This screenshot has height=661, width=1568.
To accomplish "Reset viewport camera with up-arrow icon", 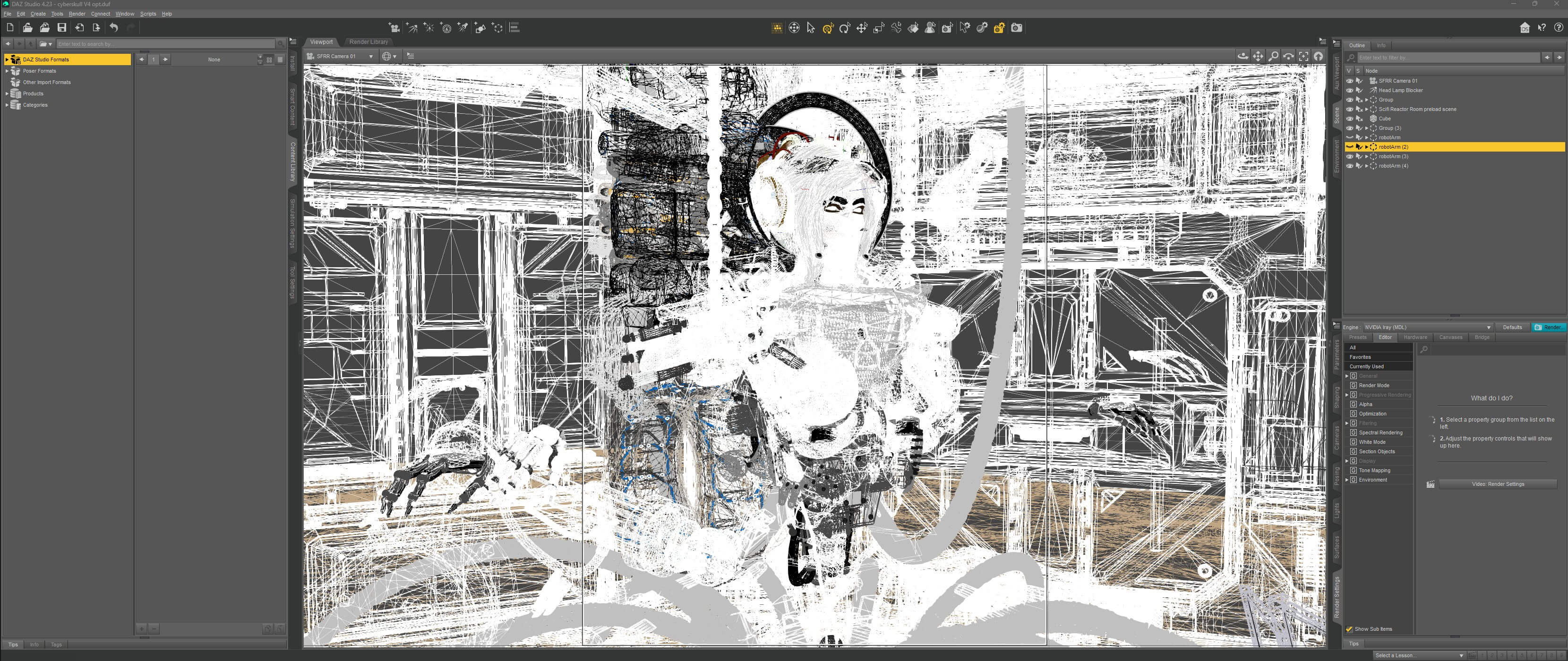I will pyautogui.click(x=1319, y=56).
